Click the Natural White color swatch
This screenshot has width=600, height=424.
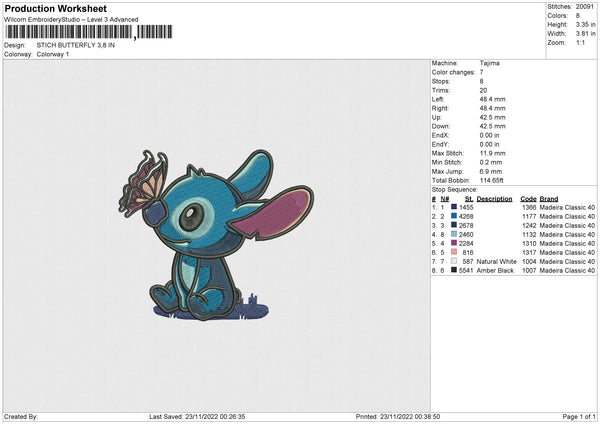[454, 261]
